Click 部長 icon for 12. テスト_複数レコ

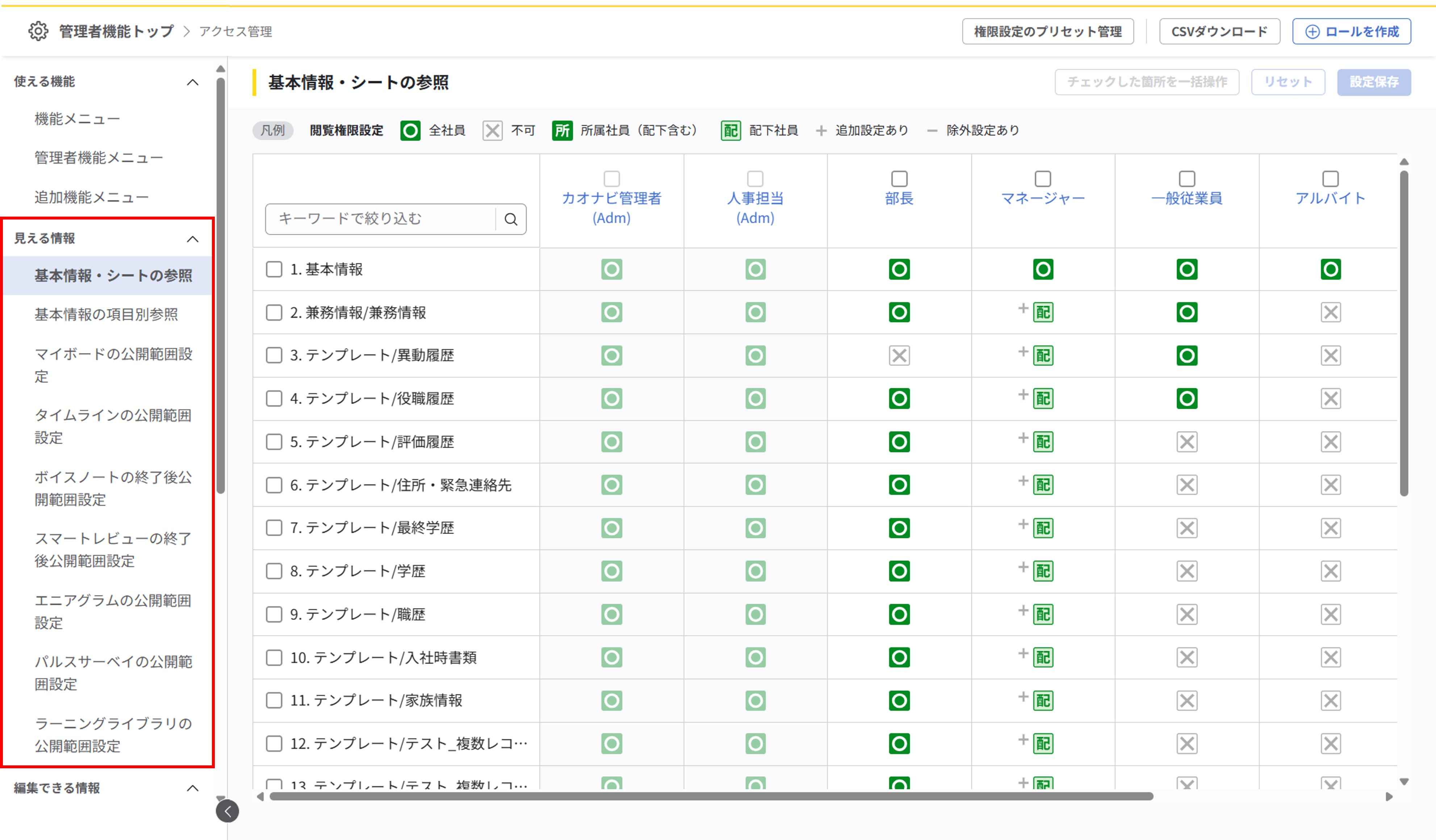899,743
